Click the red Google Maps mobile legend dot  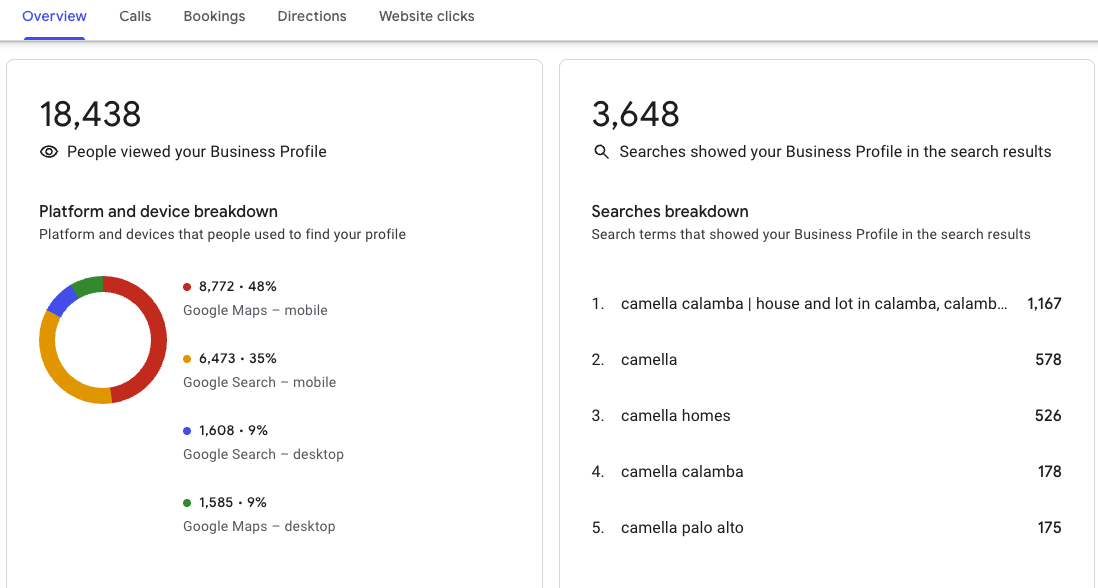(x=187, y=287)
